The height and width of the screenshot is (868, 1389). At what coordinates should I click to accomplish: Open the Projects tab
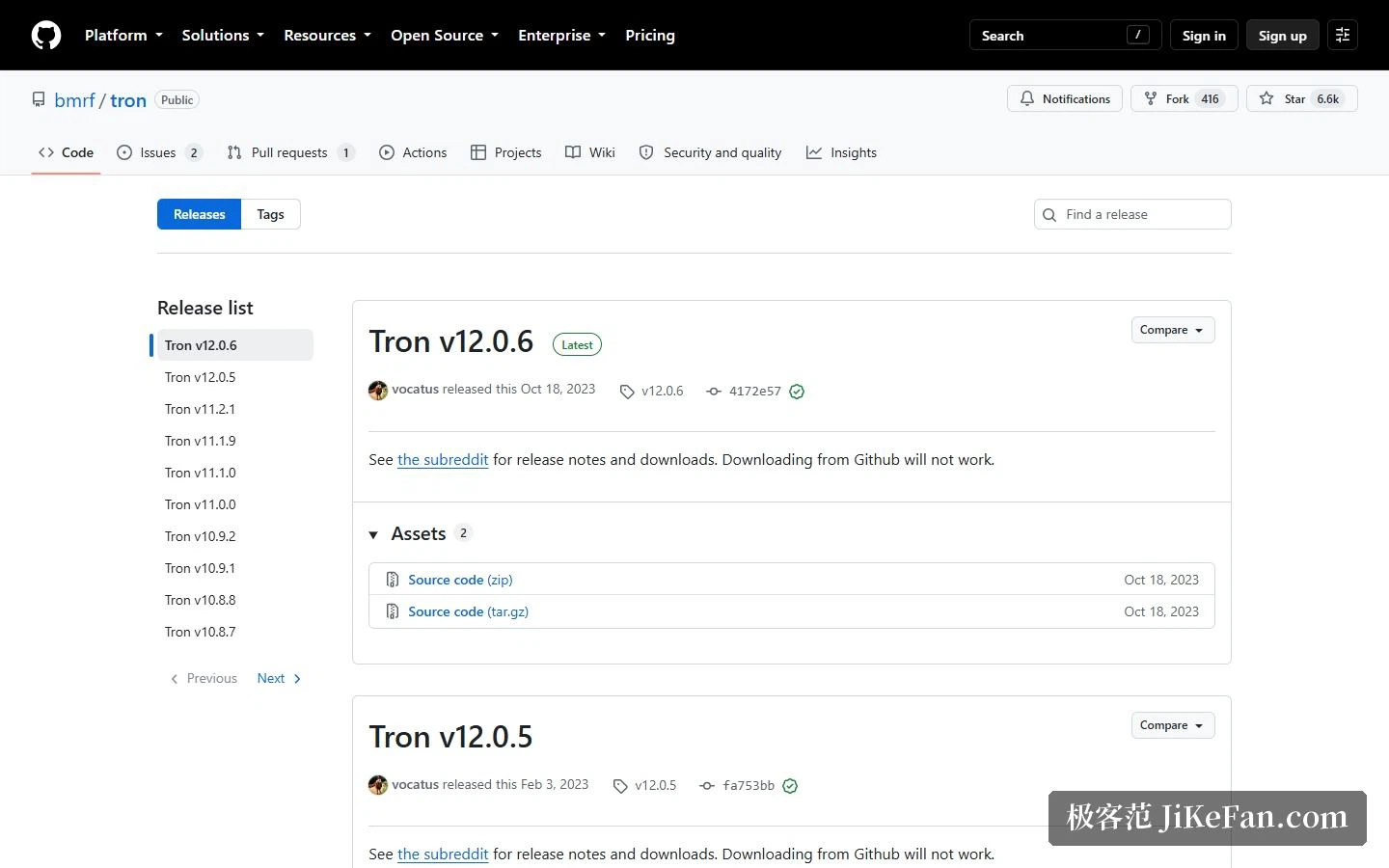505,152
